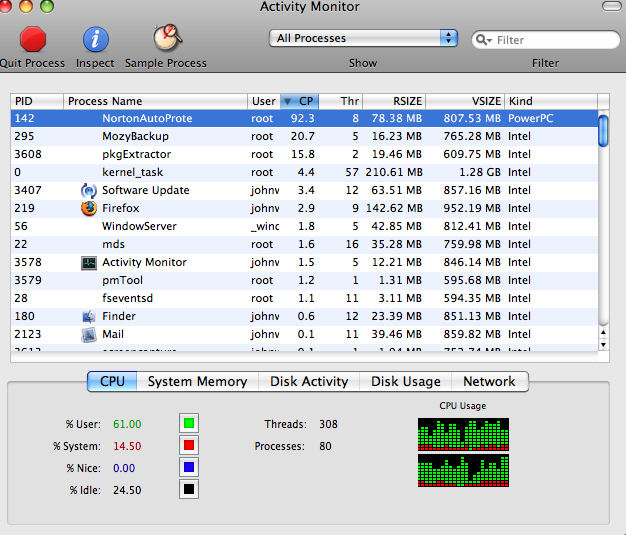Screen dimensions: 626x535
Task: Click the blue % Nice color swatch
Action: click(x=188, y=468)
